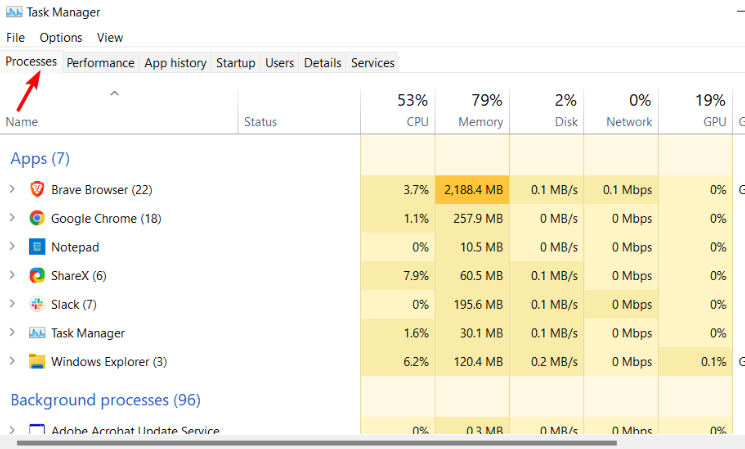
Task: Select the Slack (7) row name
Action: (x=74, y=305)
